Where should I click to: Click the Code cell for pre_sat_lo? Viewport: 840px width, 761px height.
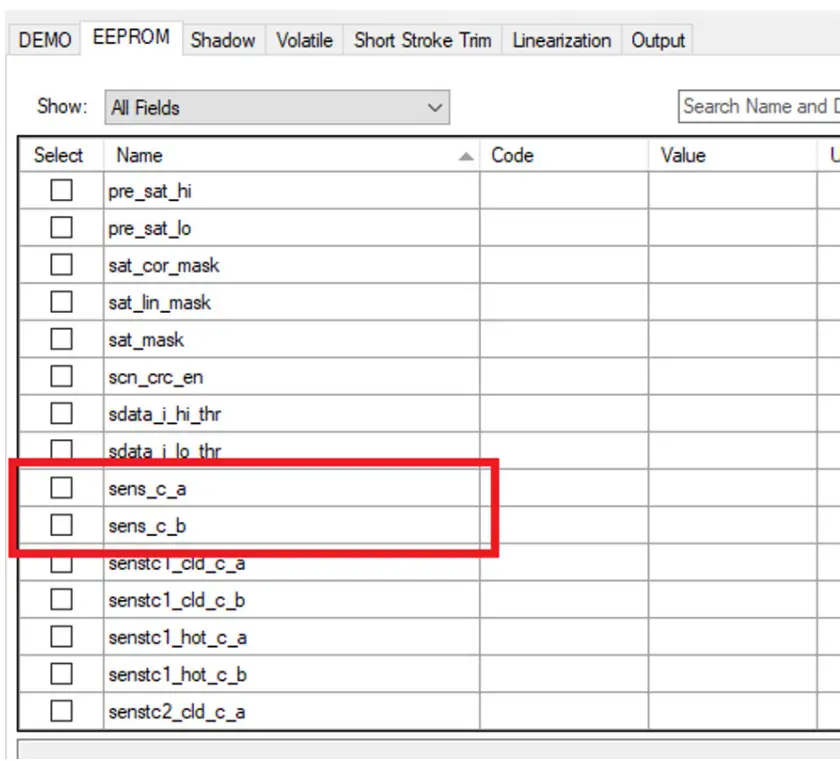tap(563, 228)
